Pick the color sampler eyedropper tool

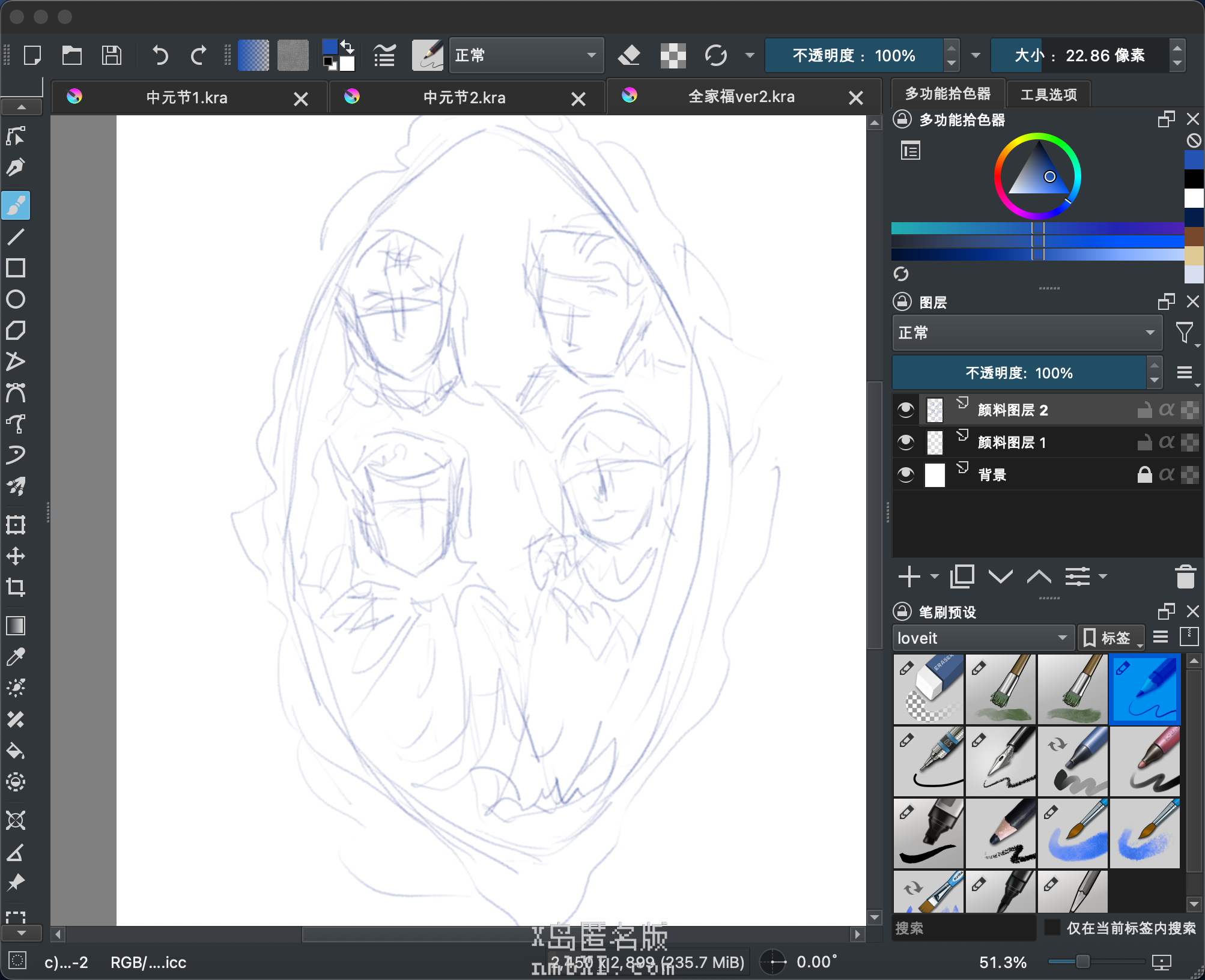click(x=16, y=657)
